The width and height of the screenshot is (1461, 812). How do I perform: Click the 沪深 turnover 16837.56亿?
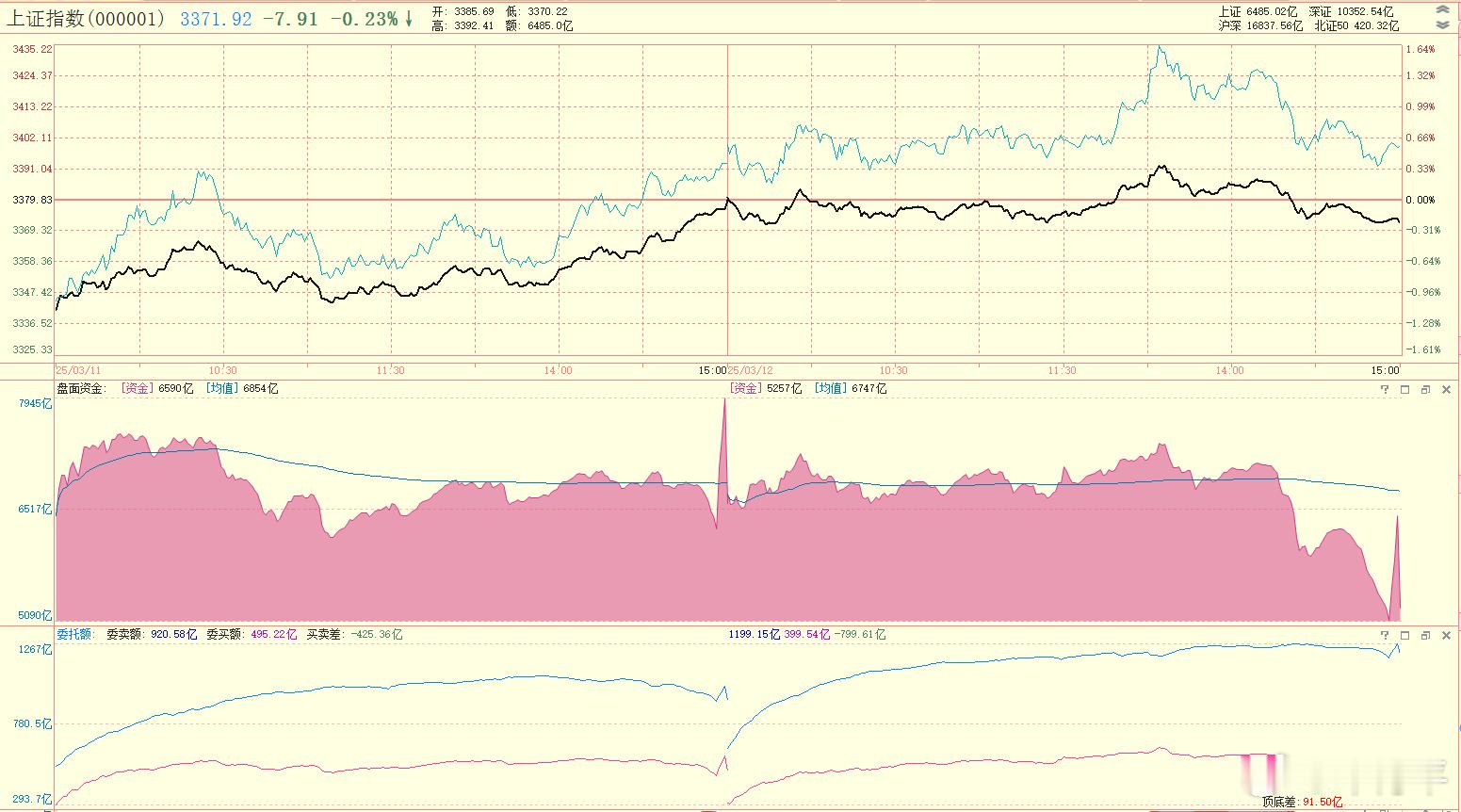pyautogui.click(x=1274, y=25)
